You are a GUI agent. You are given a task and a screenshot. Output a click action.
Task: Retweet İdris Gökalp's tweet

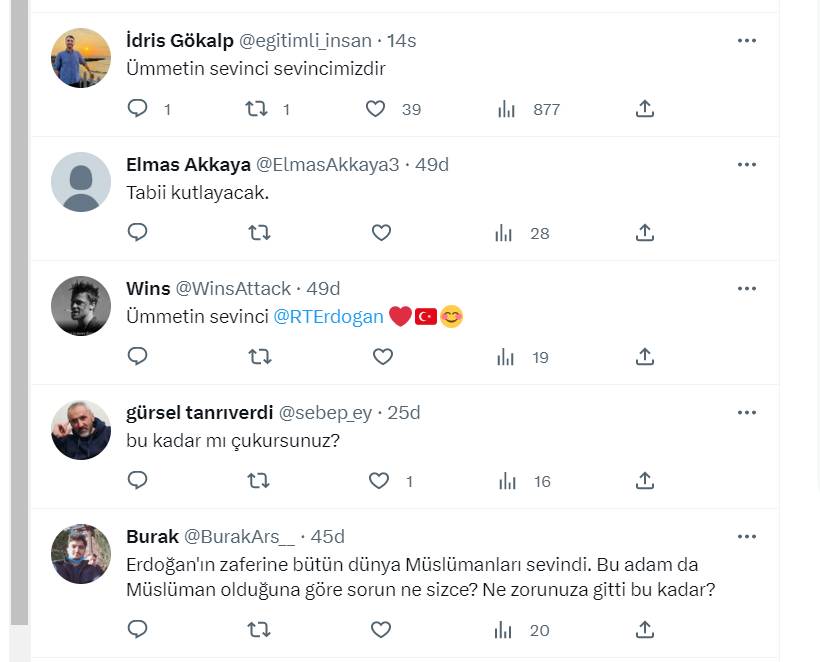(x=258, y=109)
